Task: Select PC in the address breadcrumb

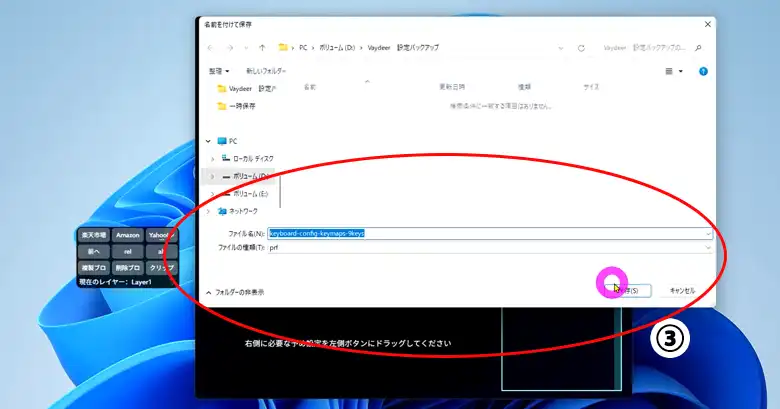Action: point(303,48)
